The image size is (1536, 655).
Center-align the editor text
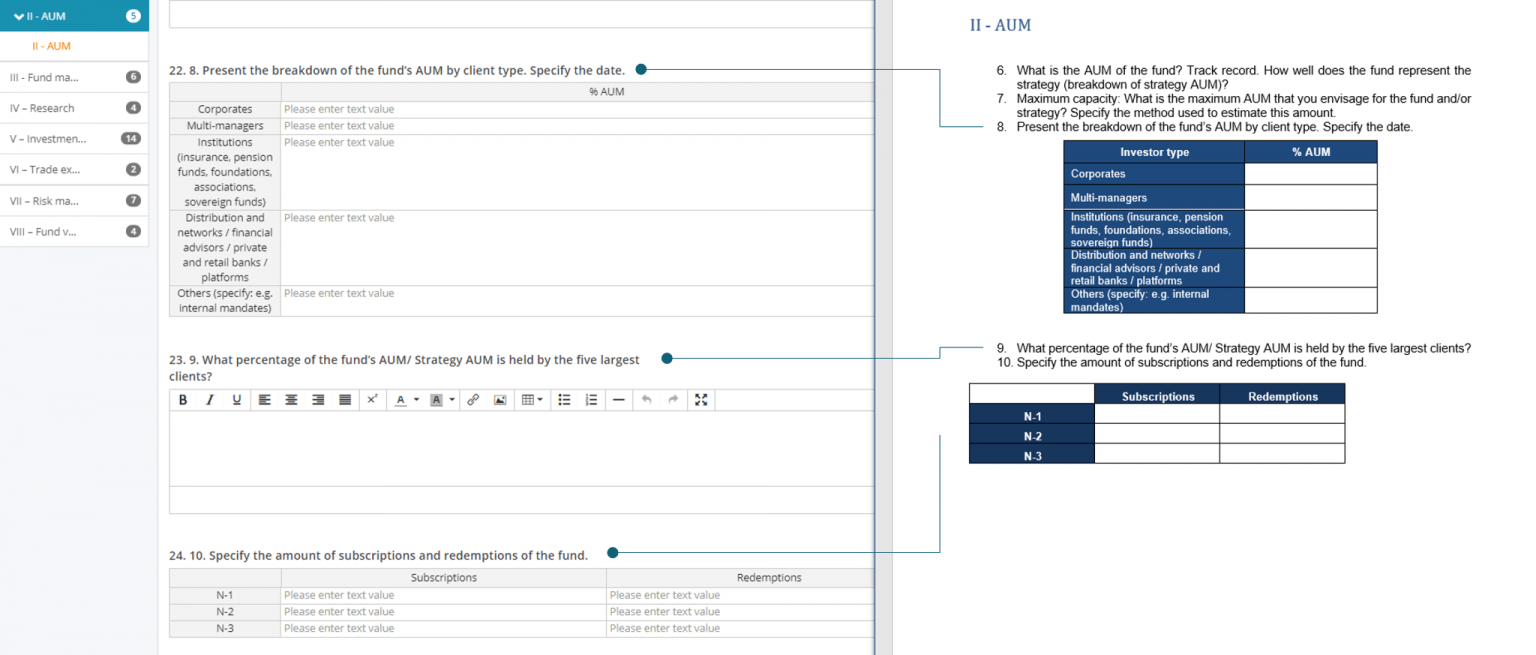pyautogui.click(x=291, y=399)
